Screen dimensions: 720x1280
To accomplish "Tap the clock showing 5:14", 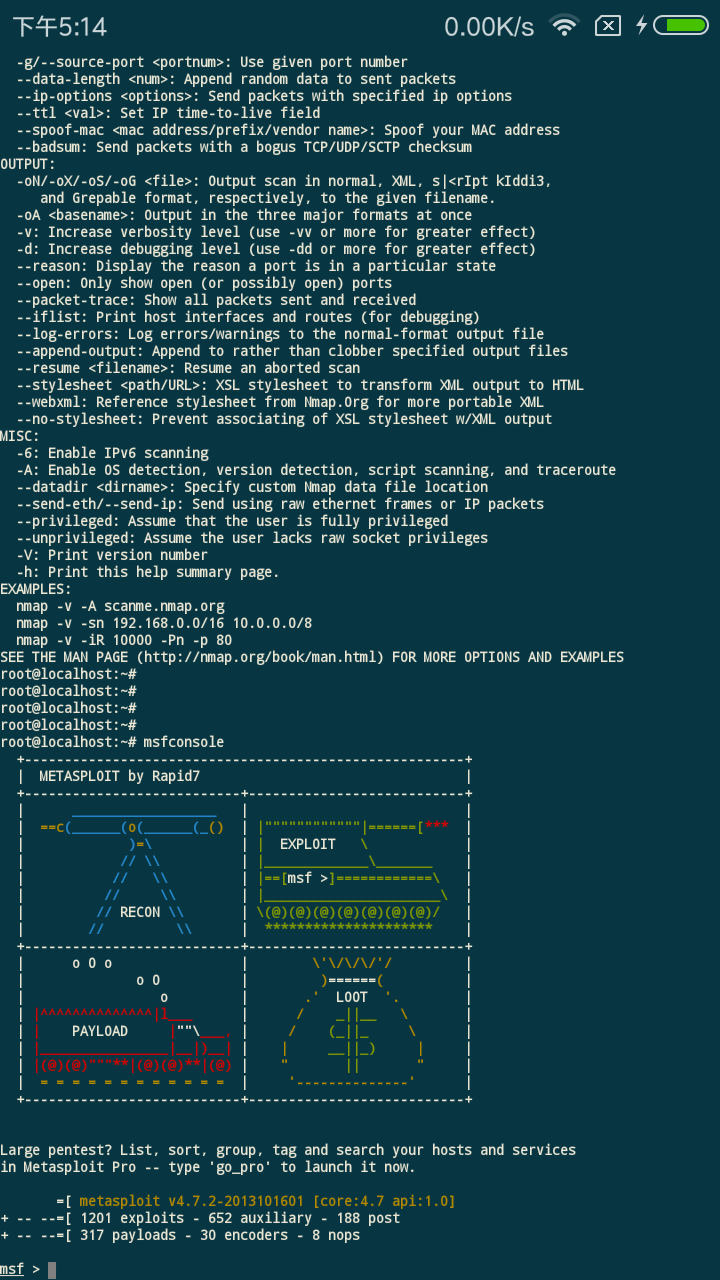I will (x=59, y=27).
